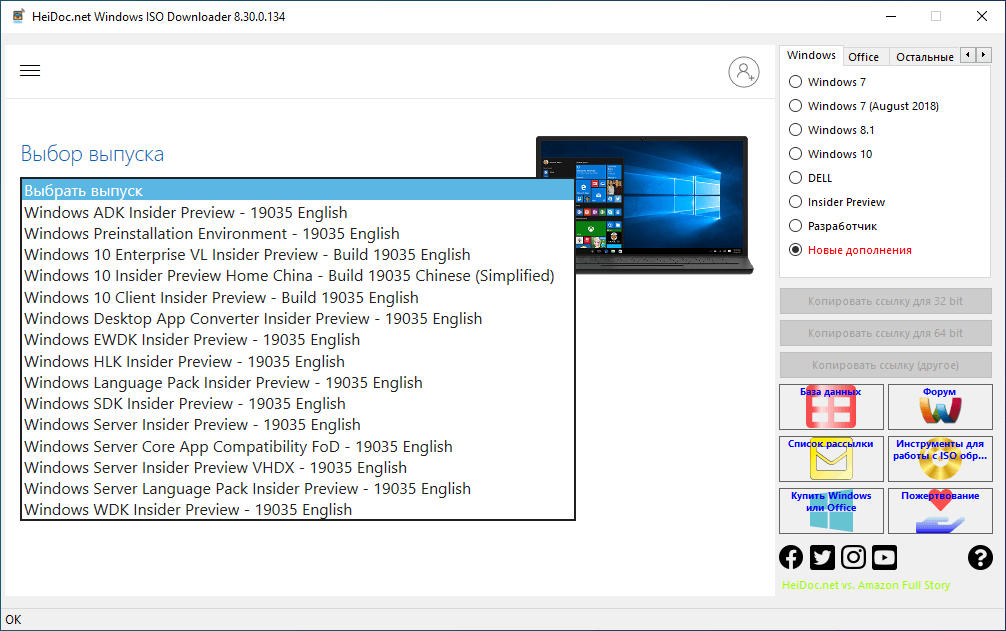The height and width of the screenshot is (631, 1006).
Task: Pick Windows HLK Insider Preview entry
Action: coord(298,362)
